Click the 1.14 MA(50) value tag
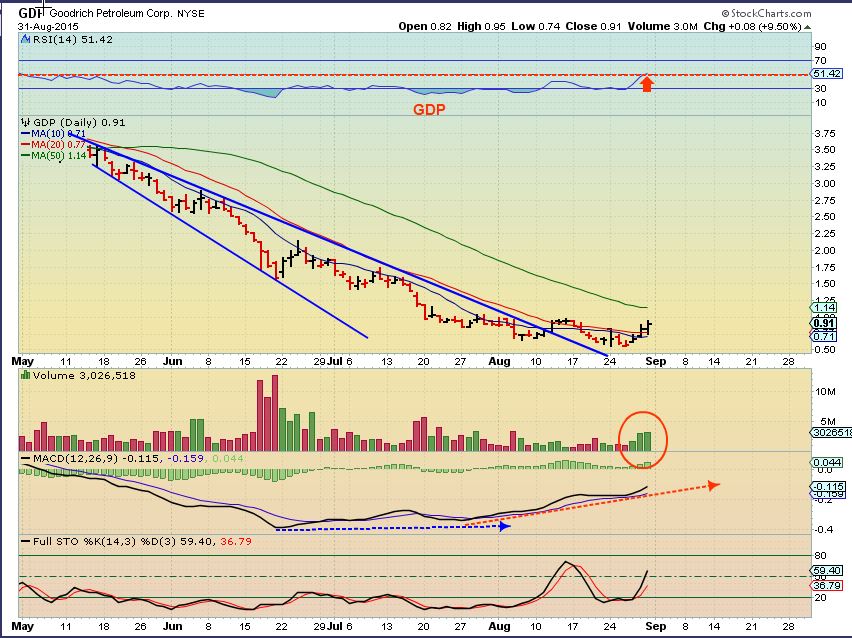The image size is (852, 638). point(823,308)
